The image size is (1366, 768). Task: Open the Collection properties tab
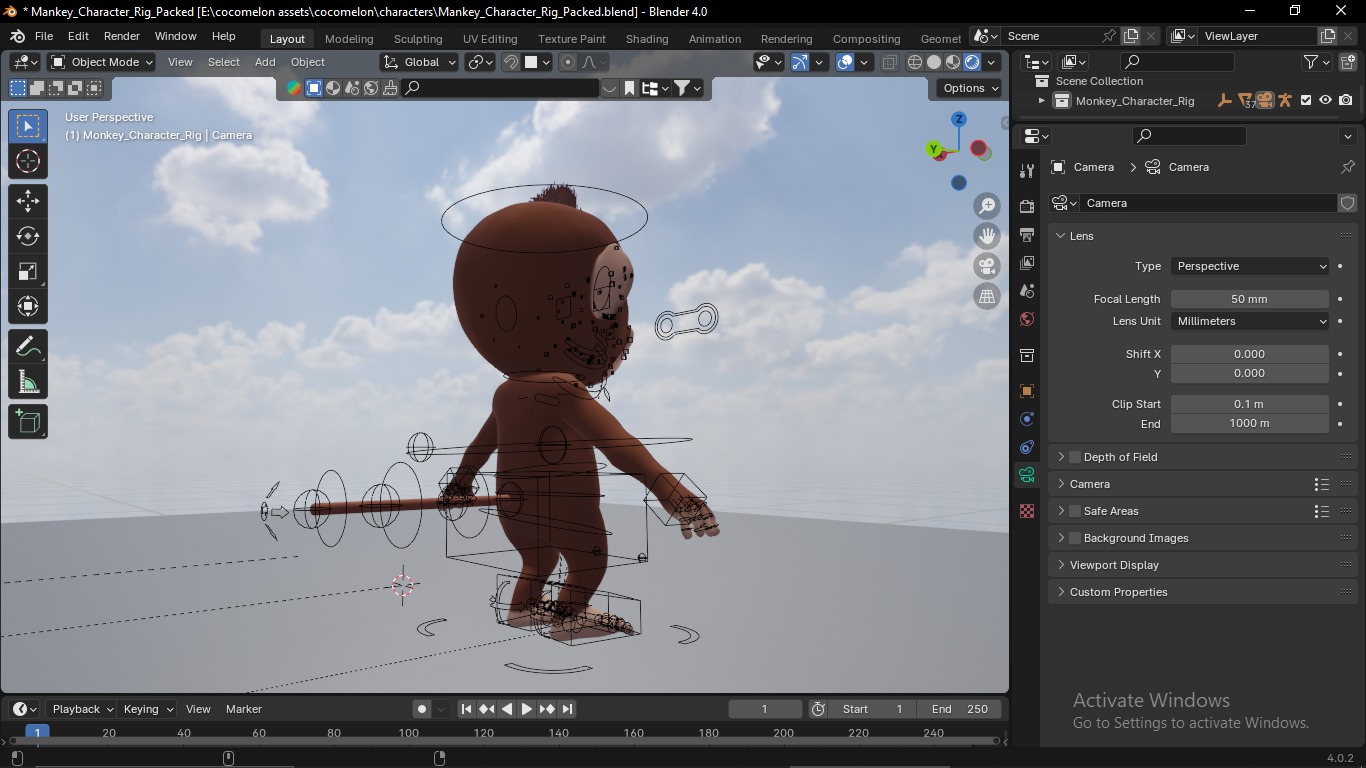tap(1027, 356)
